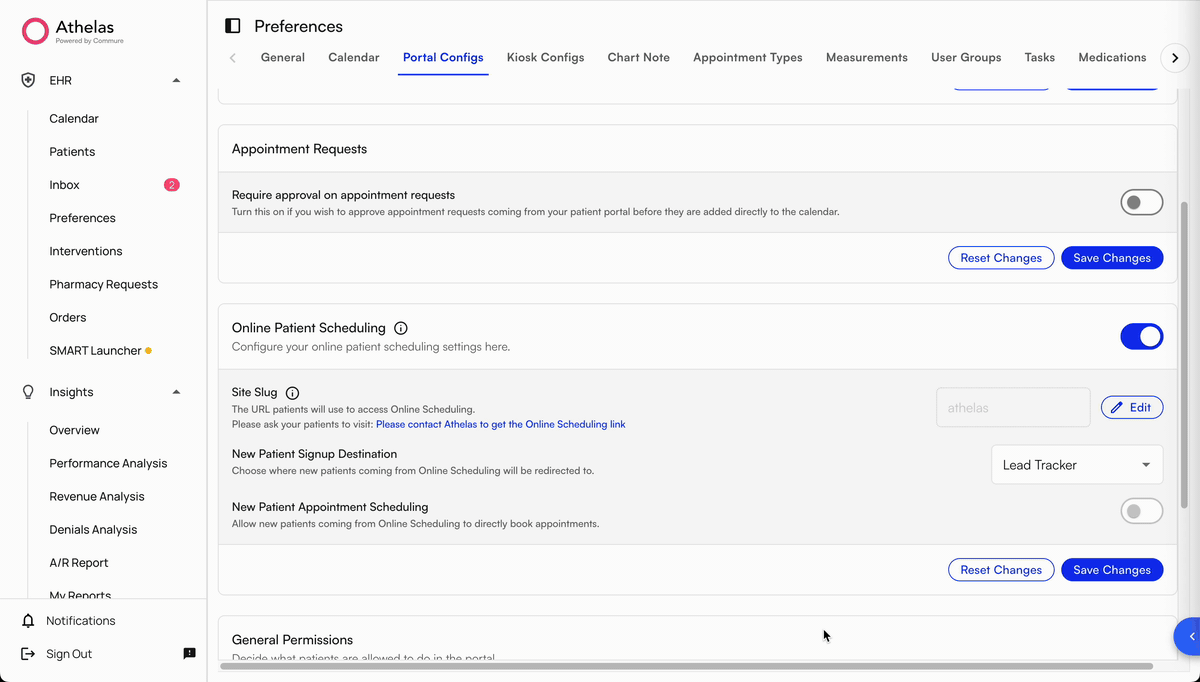The height and width of the screenshot is (682, 1200).
Task: Open A/R Report in the sidebar
Action: point(79,563)
